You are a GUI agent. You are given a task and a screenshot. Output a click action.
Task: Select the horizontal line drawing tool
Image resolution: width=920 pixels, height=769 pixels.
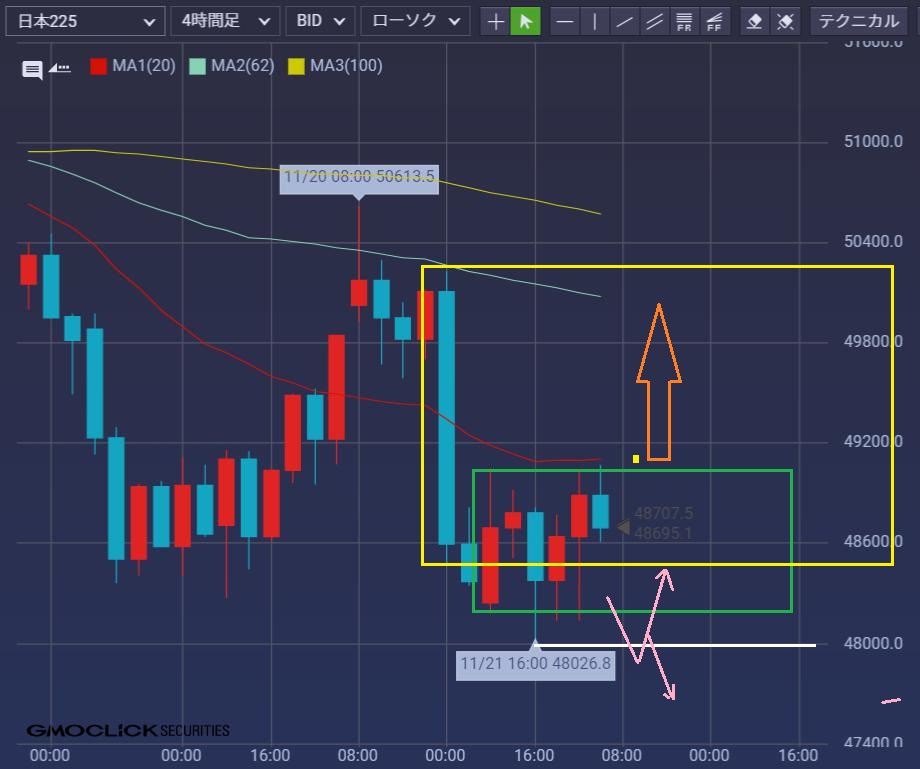[x=566, y=21]
